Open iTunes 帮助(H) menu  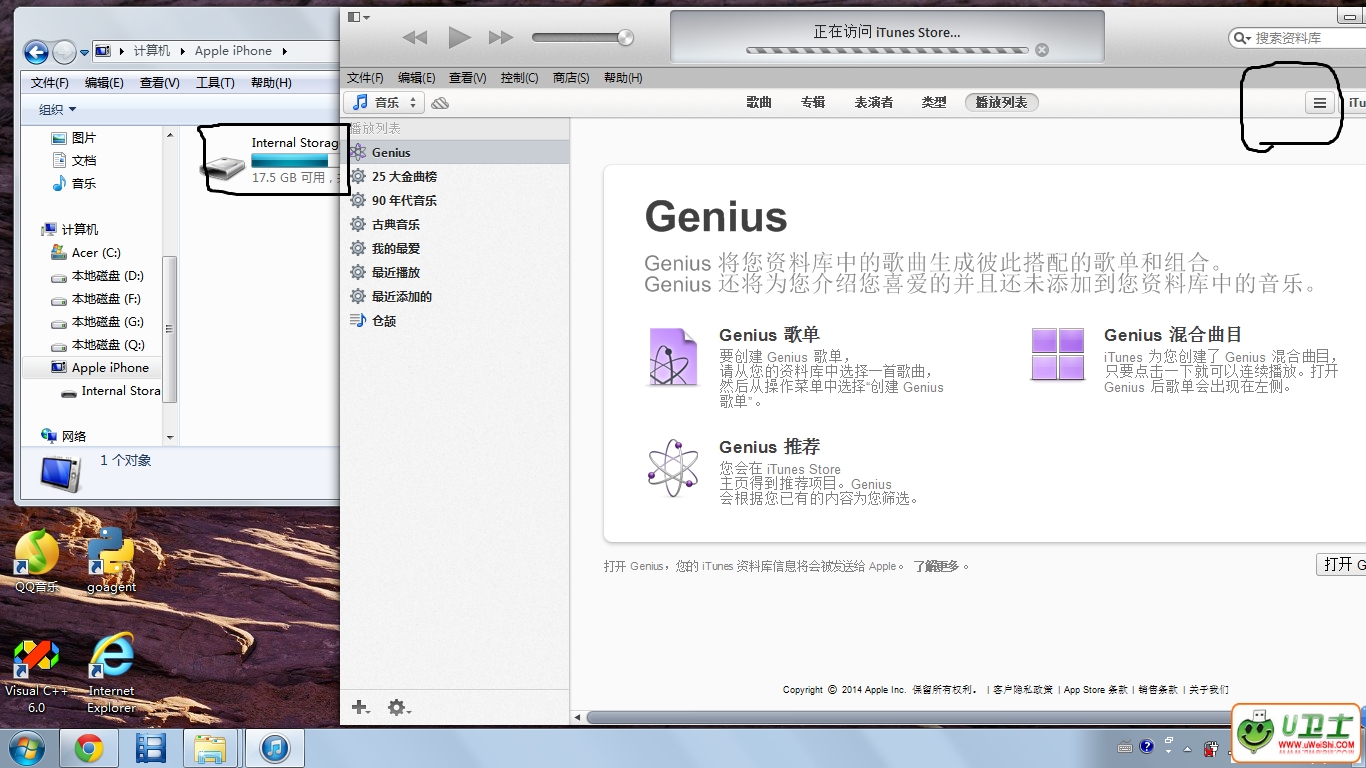tap(623, 78)
